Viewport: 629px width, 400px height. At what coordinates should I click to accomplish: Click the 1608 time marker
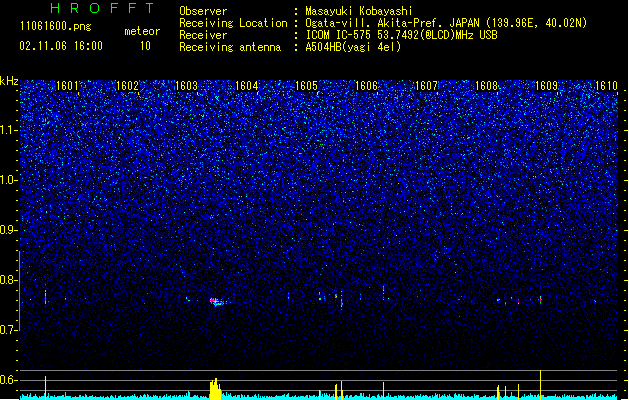[x=486, y=86]
